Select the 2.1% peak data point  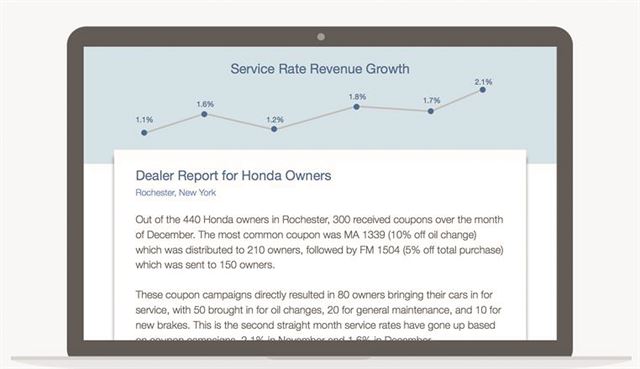pos(483,90)
